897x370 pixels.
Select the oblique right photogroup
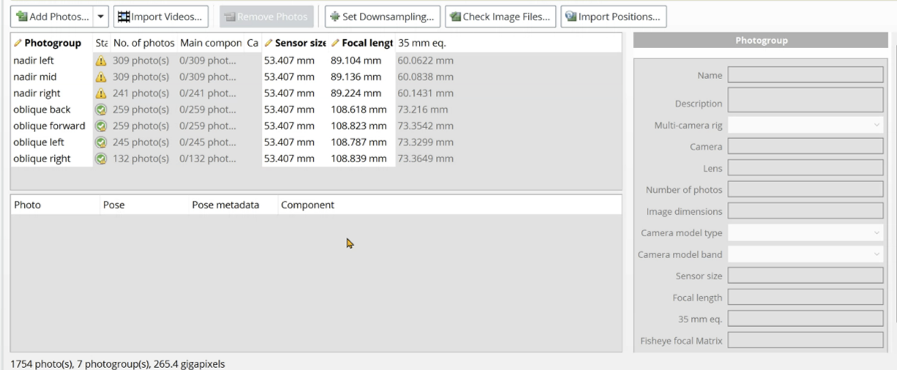(42, 158)
